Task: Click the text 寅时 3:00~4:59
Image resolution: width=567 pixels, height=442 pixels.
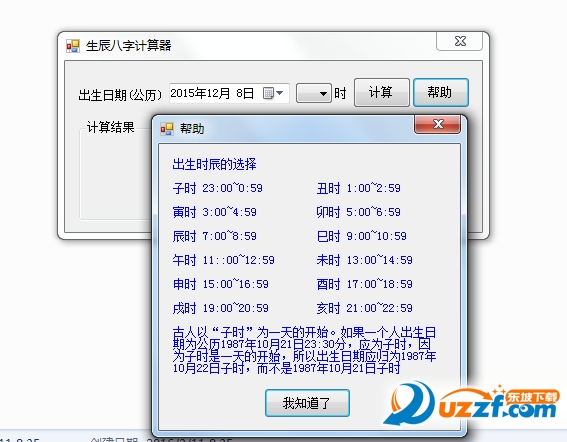Action: pos(214,212)
